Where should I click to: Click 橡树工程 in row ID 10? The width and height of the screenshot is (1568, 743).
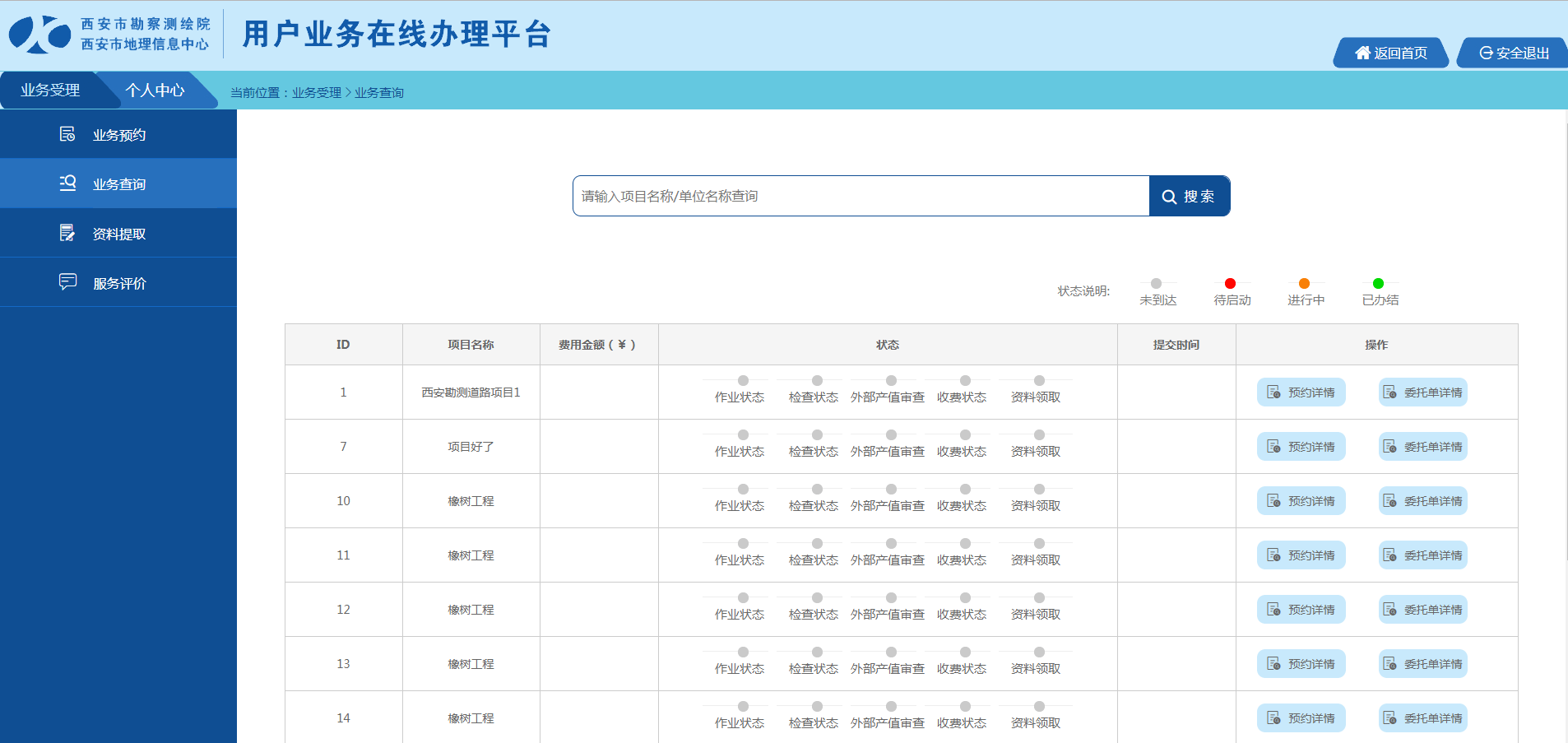(x=471, y=501)
